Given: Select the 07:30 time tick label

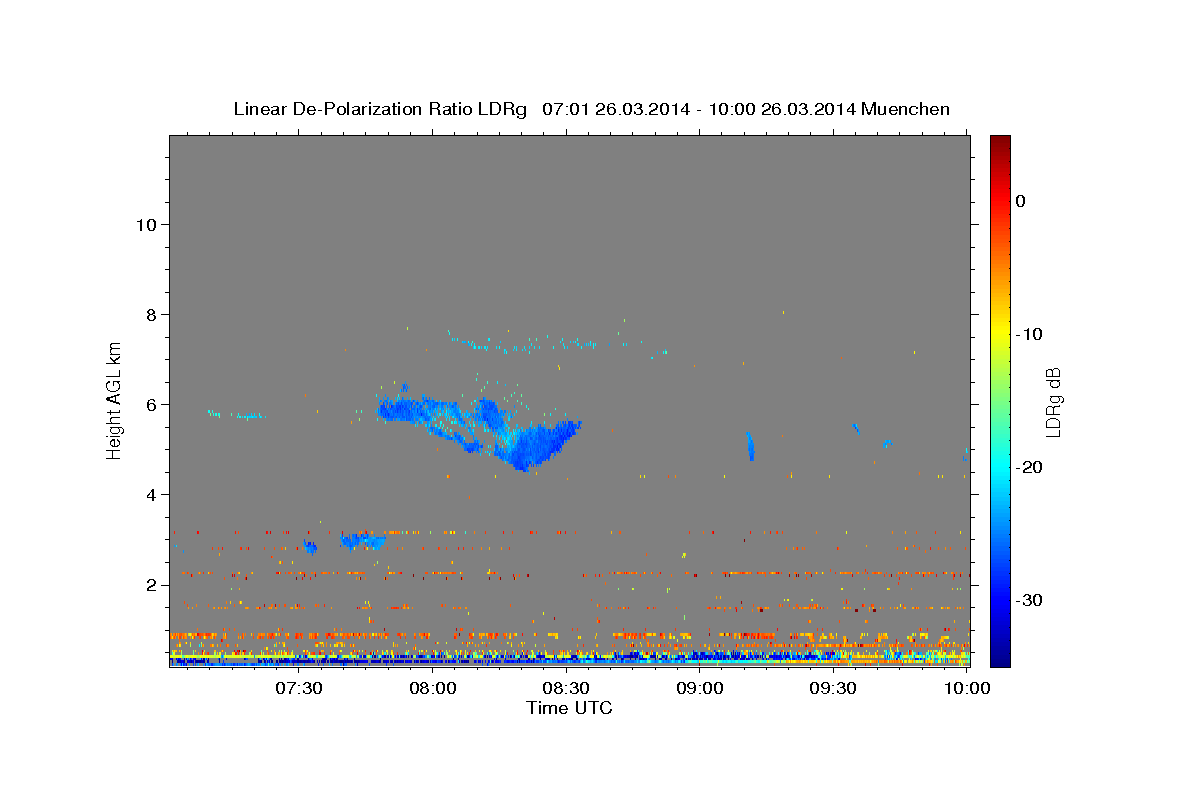Looking at the screenshot, I should (299, 689).
